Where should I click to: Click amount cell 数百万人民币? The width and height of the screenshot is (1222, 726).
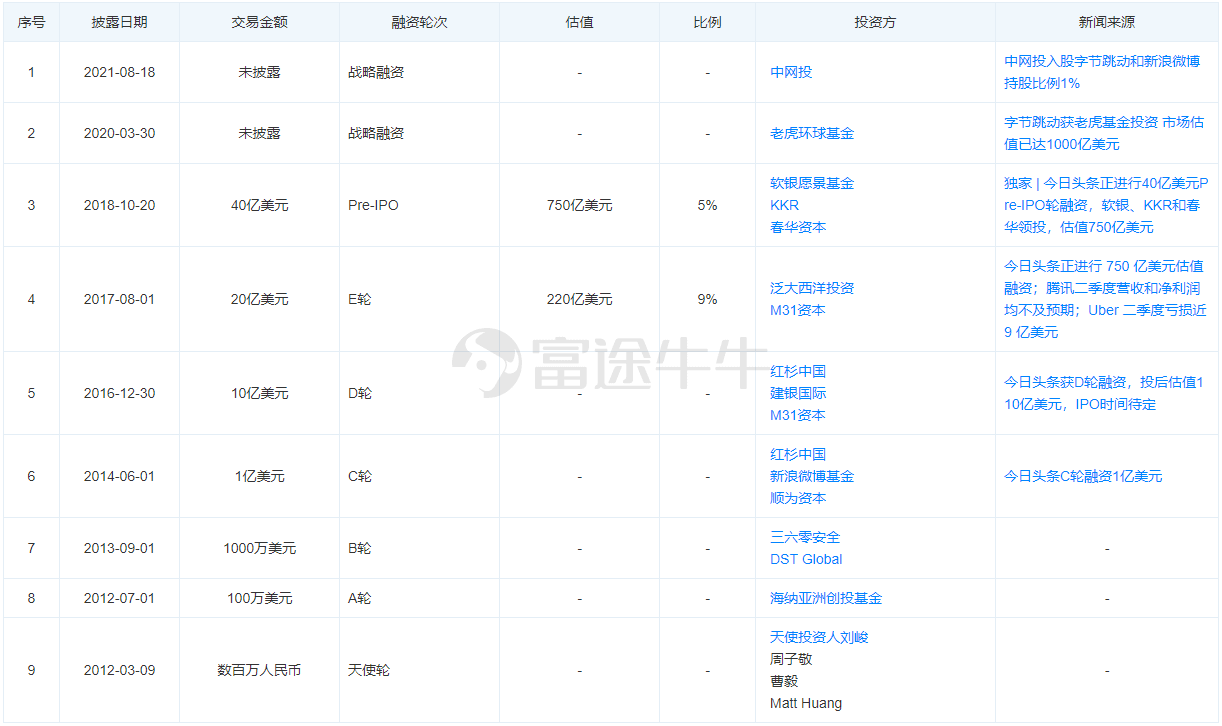click(259, 670)
